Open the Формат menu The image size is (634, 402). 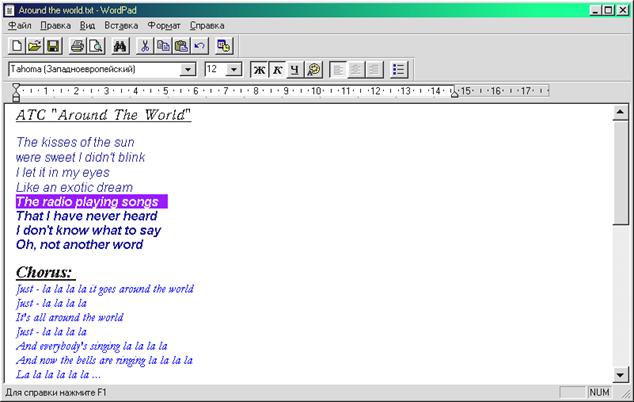(x=164, y=25)
